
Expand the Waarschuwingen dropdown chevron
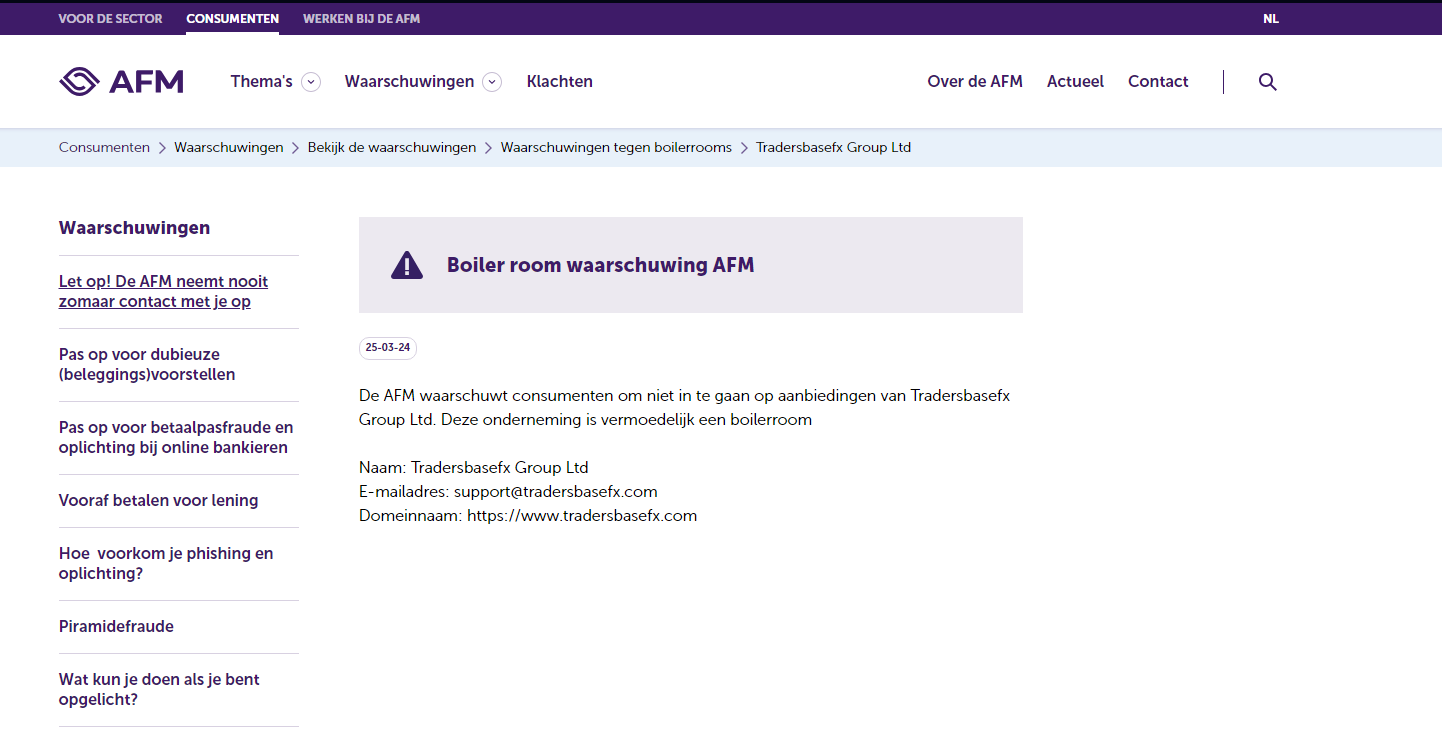click(492, 82)
